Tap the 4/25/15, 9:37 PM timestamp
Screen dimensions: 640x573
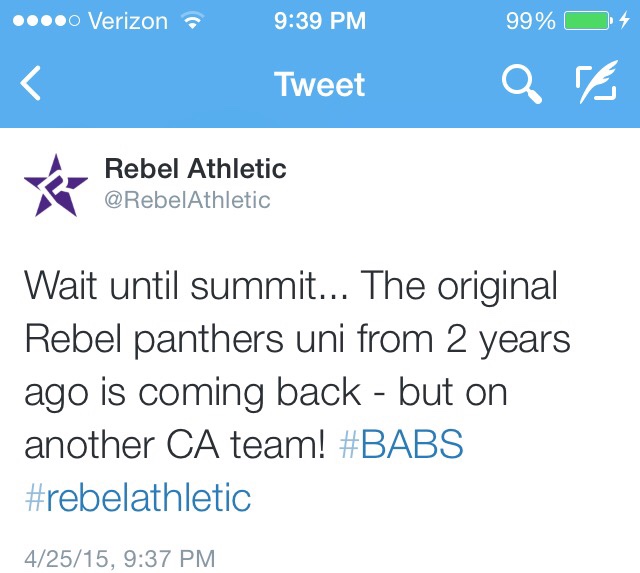point(120,558)
